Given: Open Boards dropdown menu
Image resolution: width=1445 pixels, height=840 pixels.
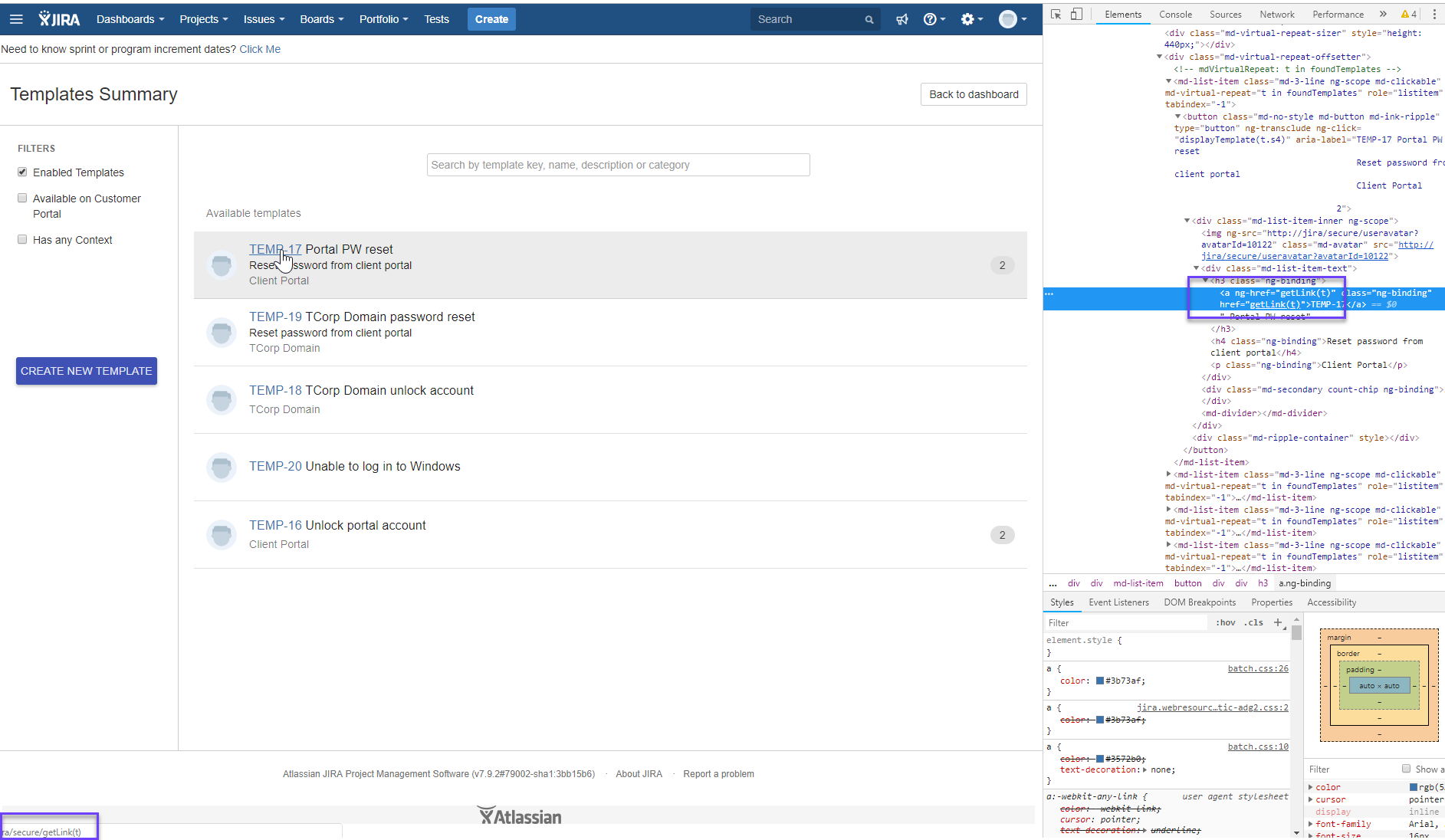Looking at the screenshot, I should 322,19.
